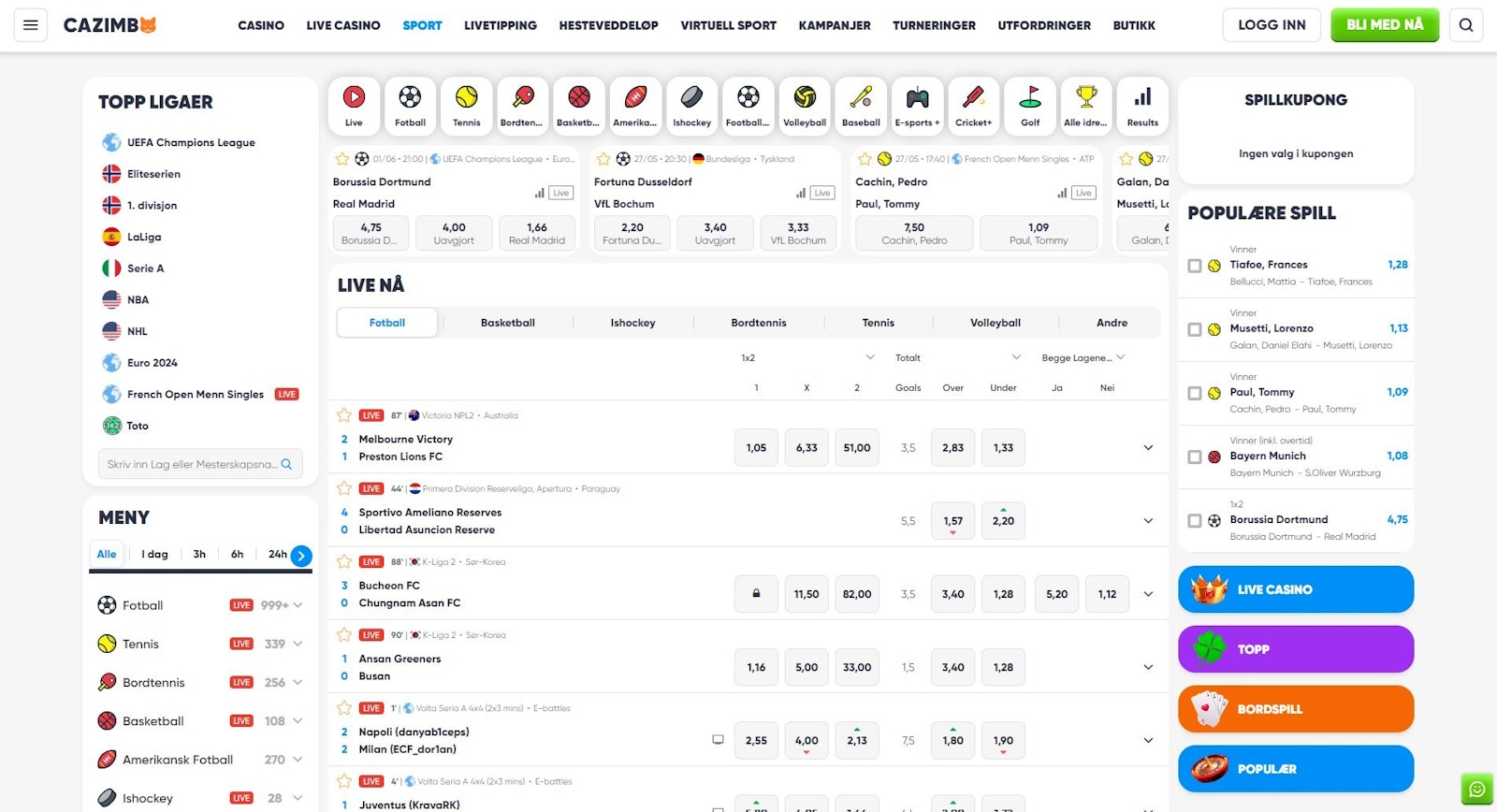
Task: Open the WhatsApp chat icon
Action: [1476, 789]
